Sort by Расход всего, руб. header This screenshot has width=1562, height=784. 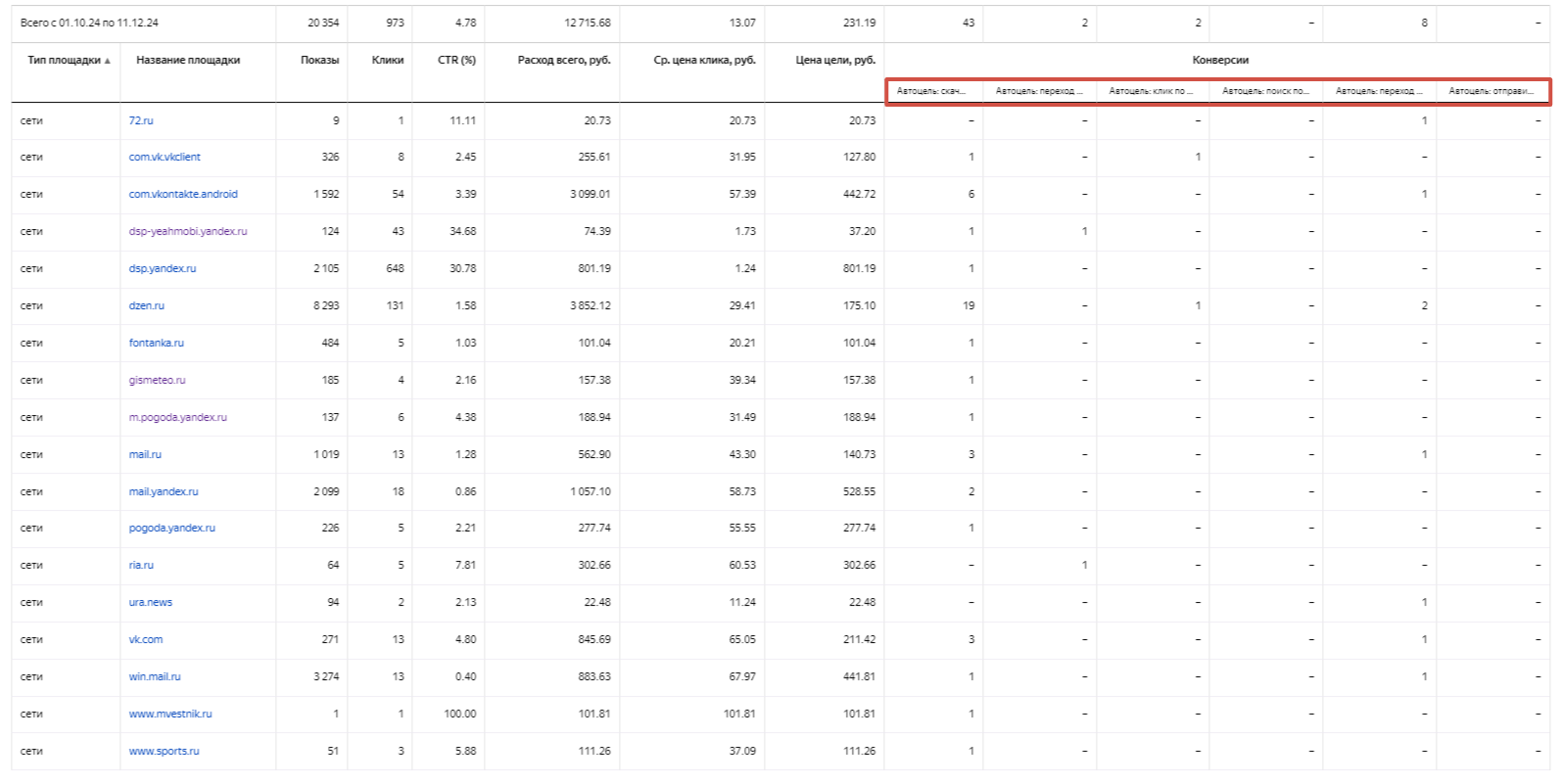tap(563, 60)
